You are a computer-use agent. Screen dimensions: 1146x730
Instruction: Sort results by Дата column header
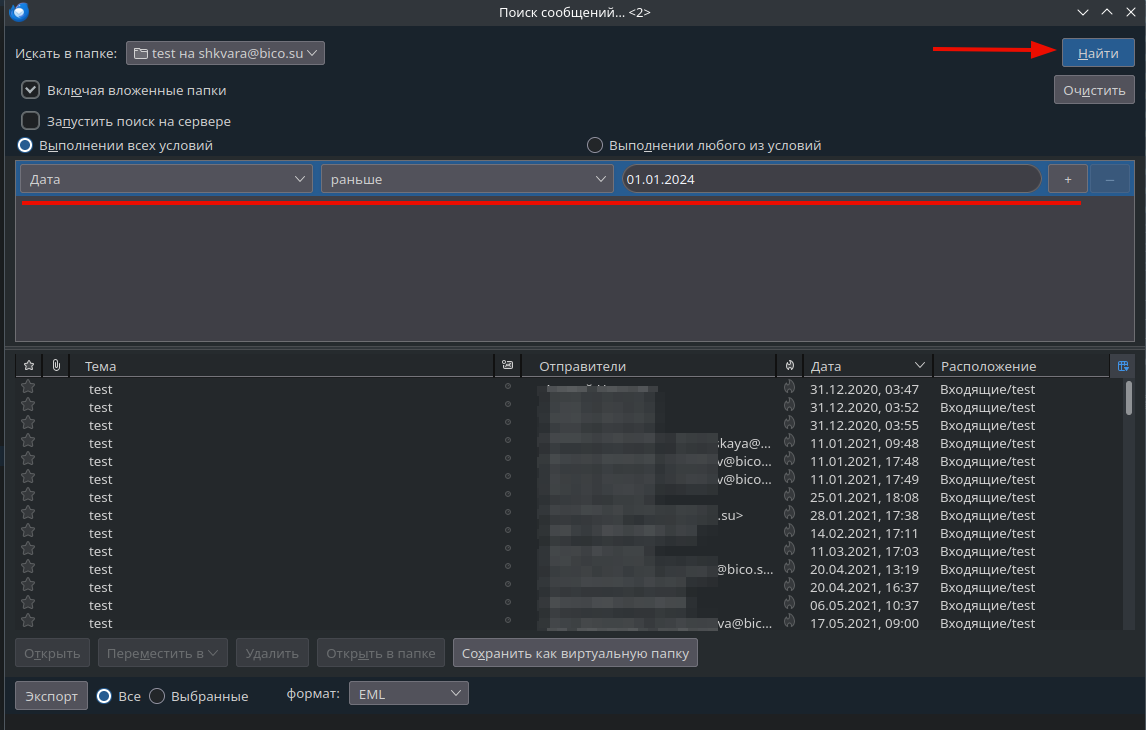click(868, 365)
